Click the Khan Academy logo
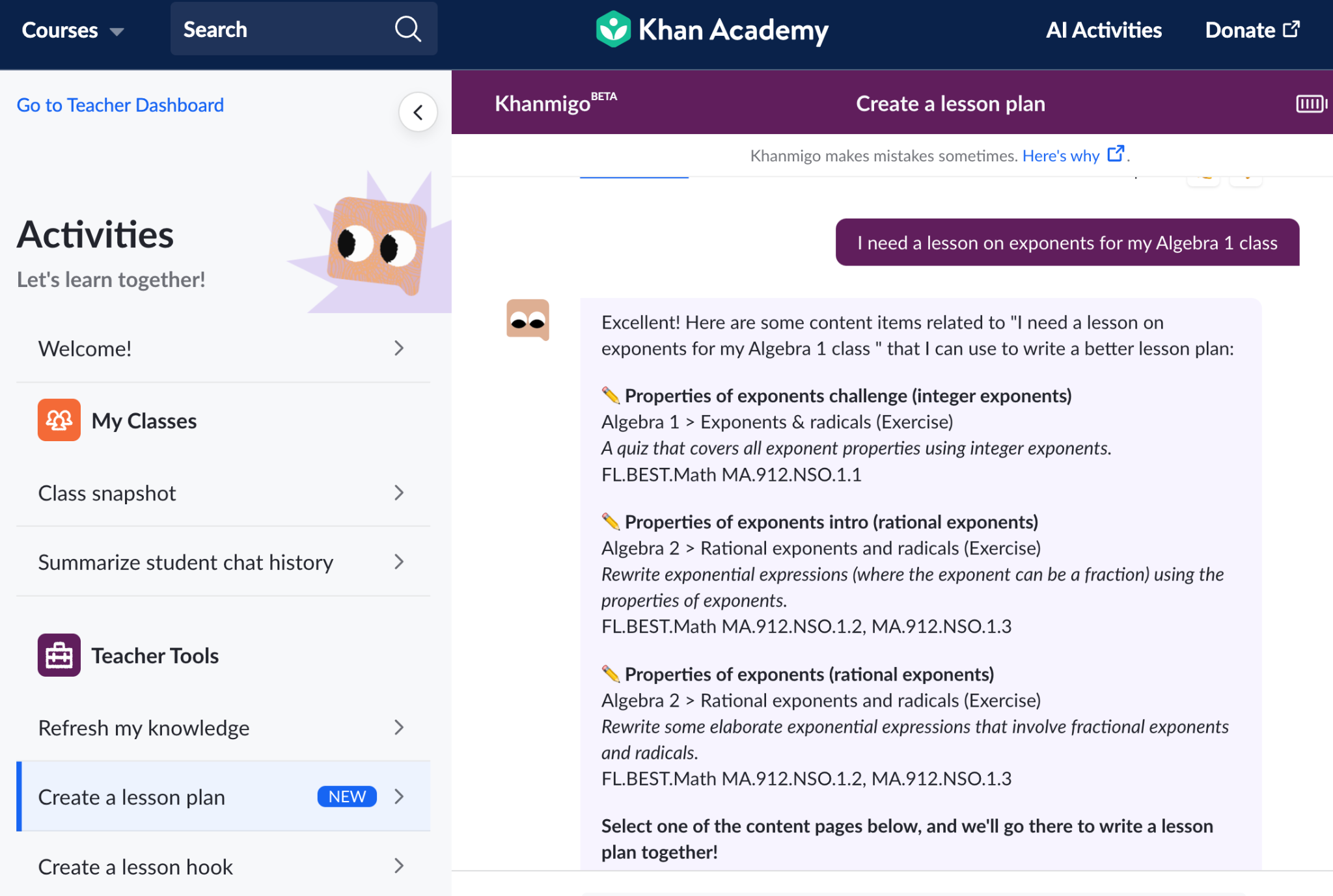The height and width of the screenshot is (896, 1333). (712, 30)
